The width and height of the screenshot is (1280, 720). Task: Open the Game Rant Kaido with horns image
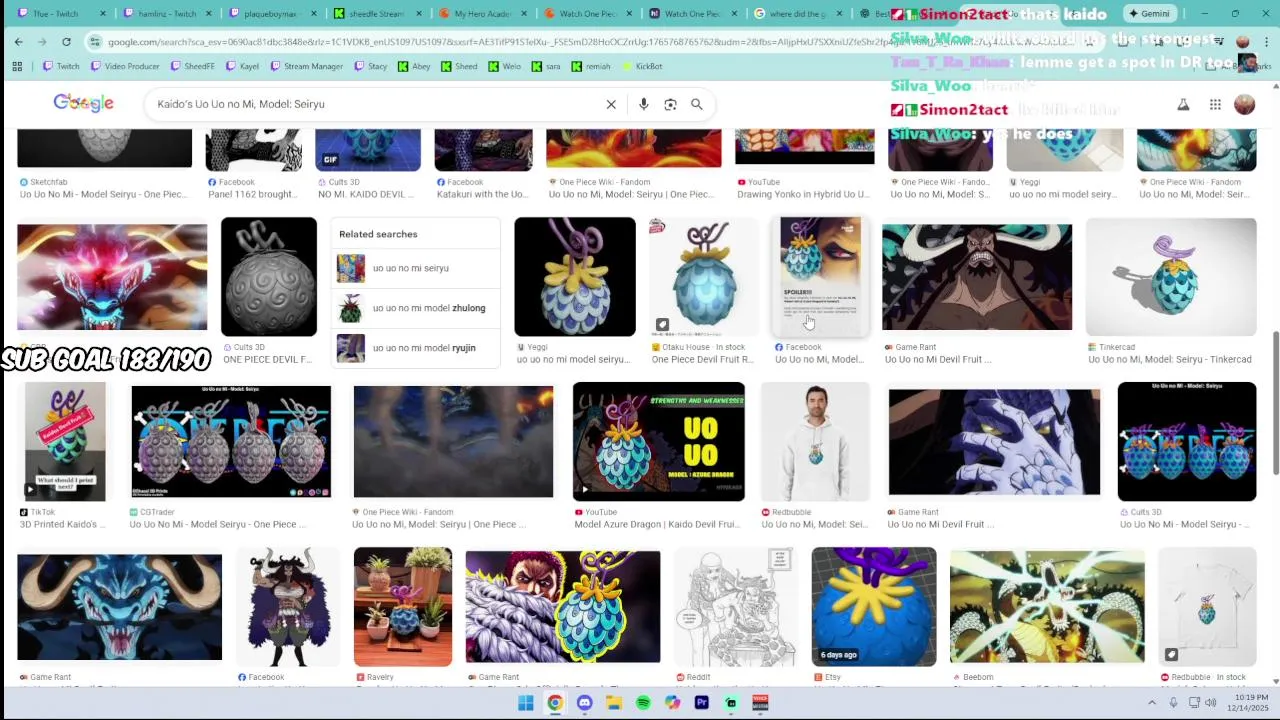tap(977, 277)
